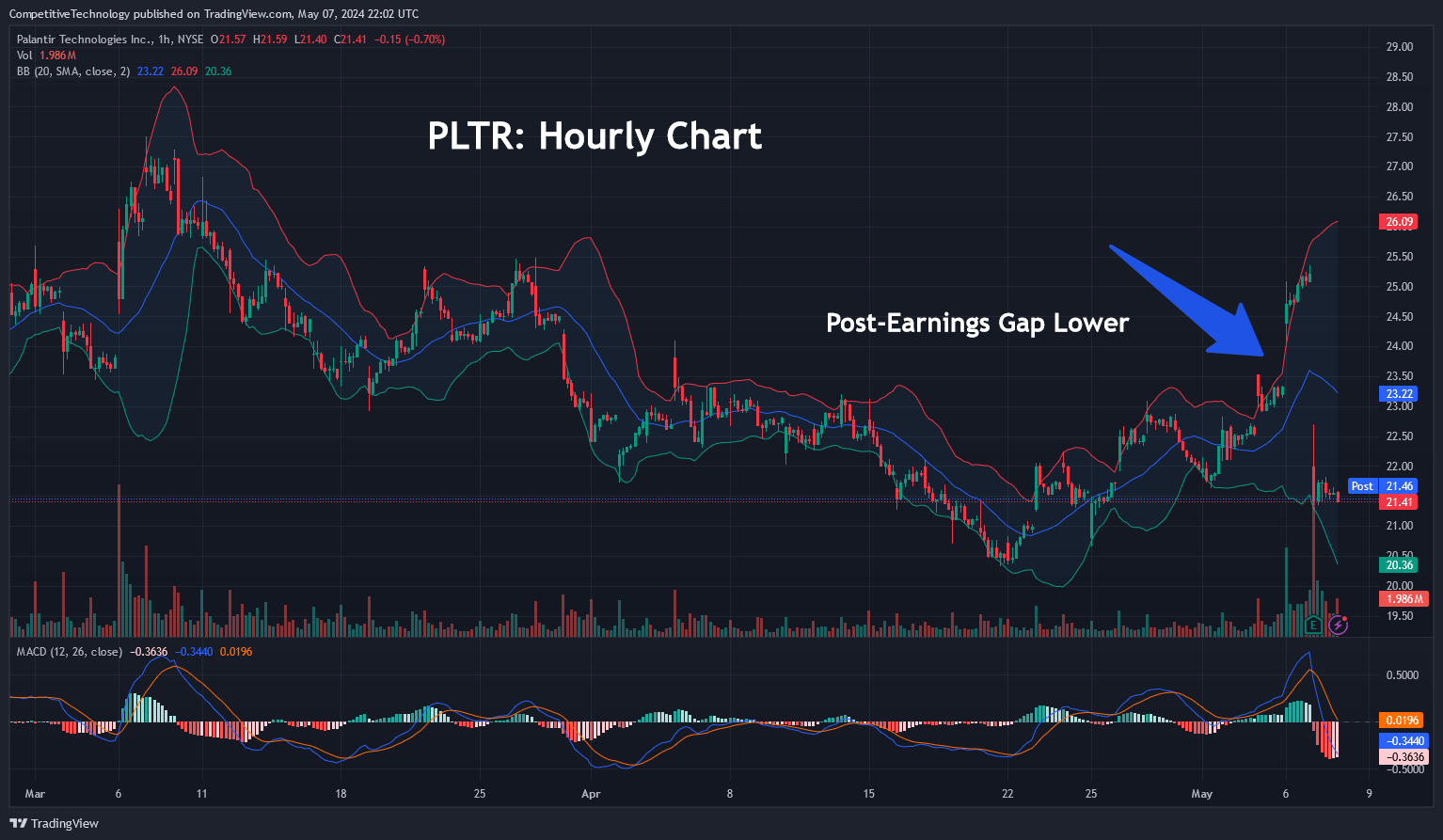Click the blue '23.22' price axis tag
This screenshot has height=840, width=1443.
[1400, 394]
